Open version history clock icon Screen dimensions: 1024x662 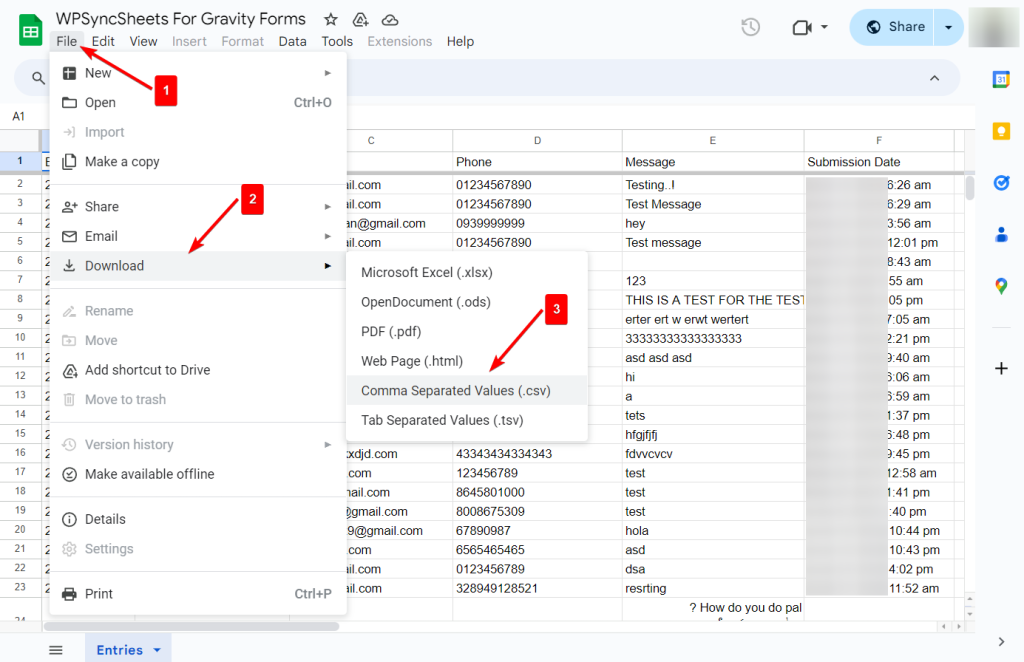coord(750,27)
